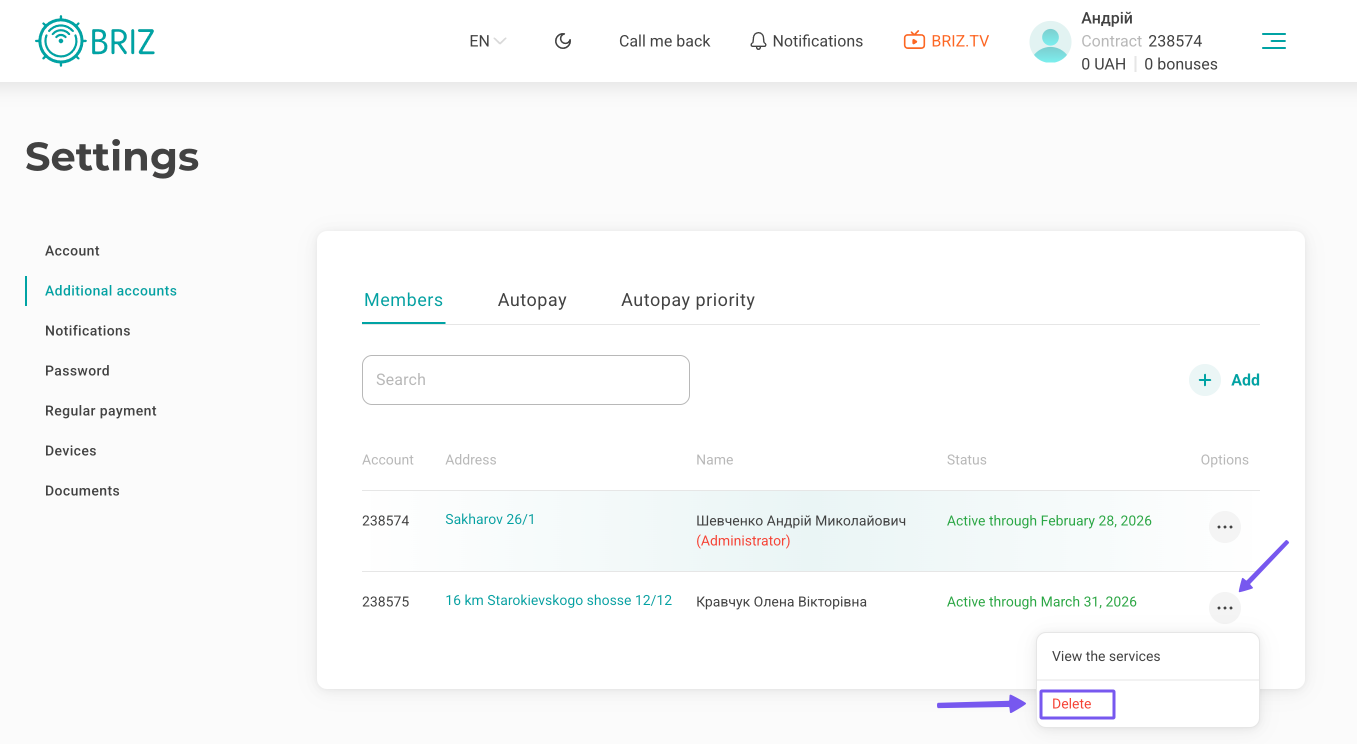Switch to the Autopay tab
The width and height of the screenshot is (1357, 744).
tap(532, 300)
